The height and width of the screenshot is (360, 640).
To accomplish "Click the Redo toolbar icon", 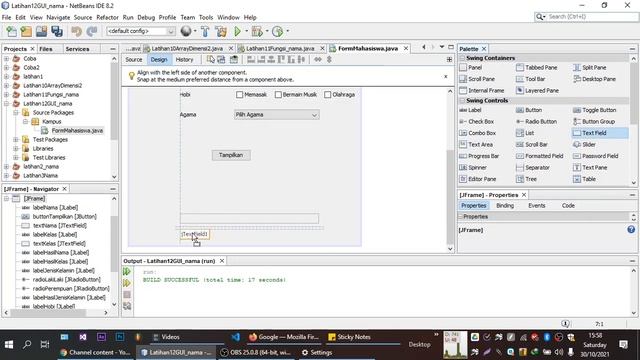I will [x=92, y=31].
